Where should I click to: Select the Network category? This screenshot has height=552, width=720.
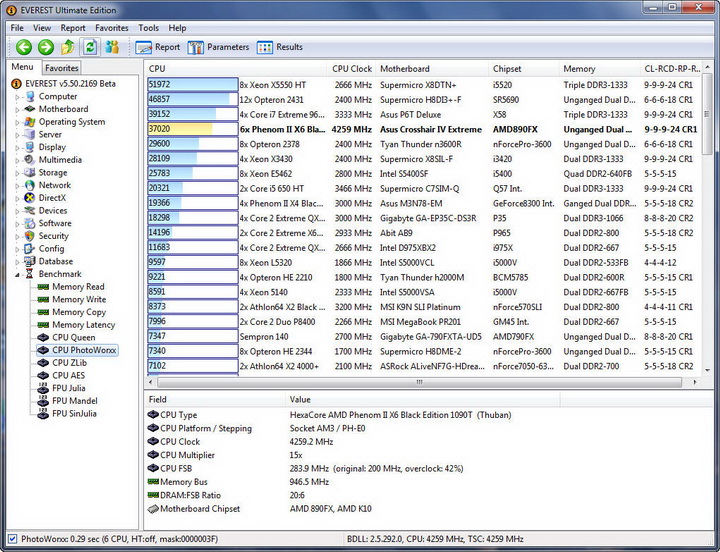[55, 185]
